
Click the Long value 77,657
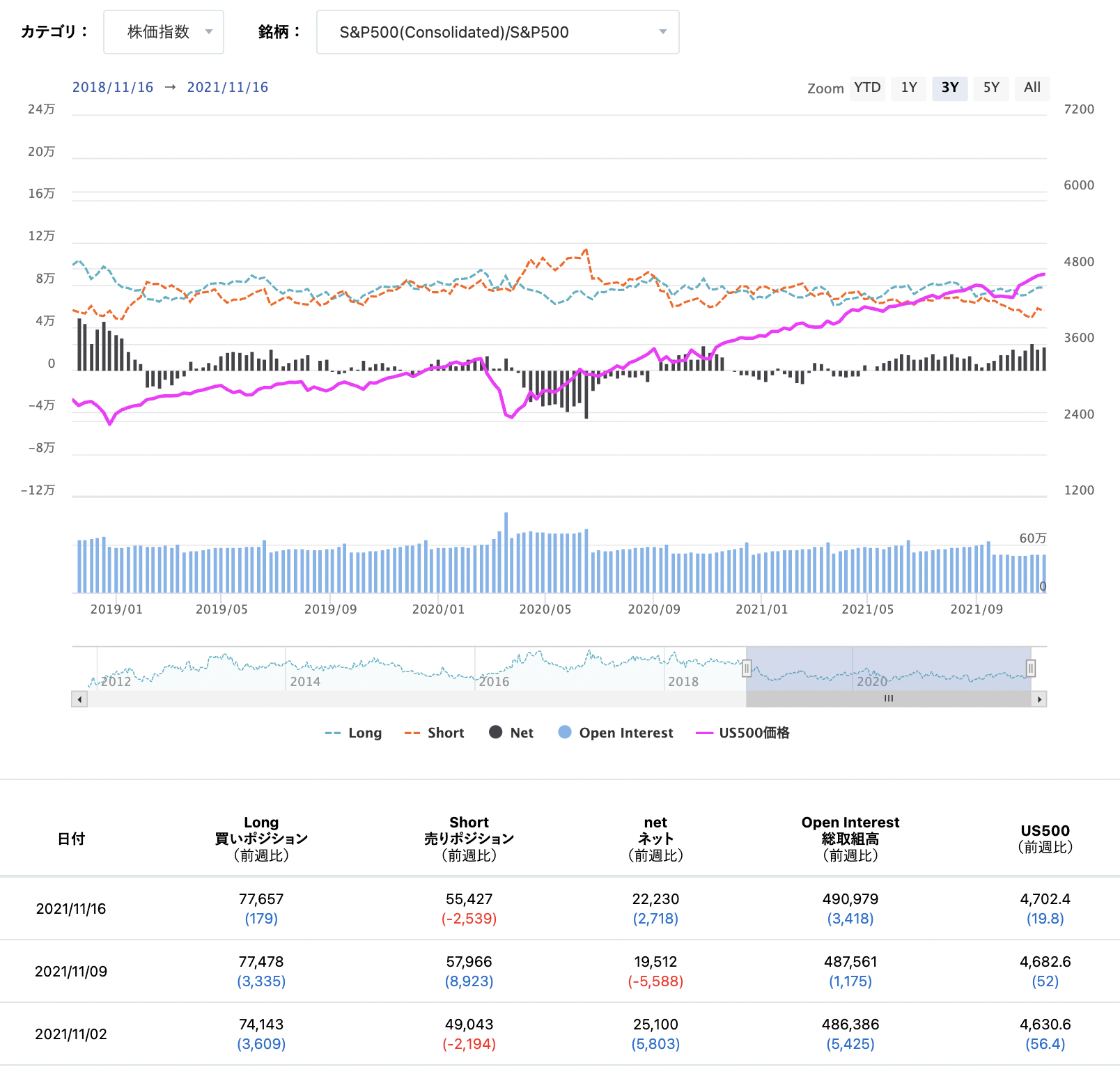pos(261,899)
